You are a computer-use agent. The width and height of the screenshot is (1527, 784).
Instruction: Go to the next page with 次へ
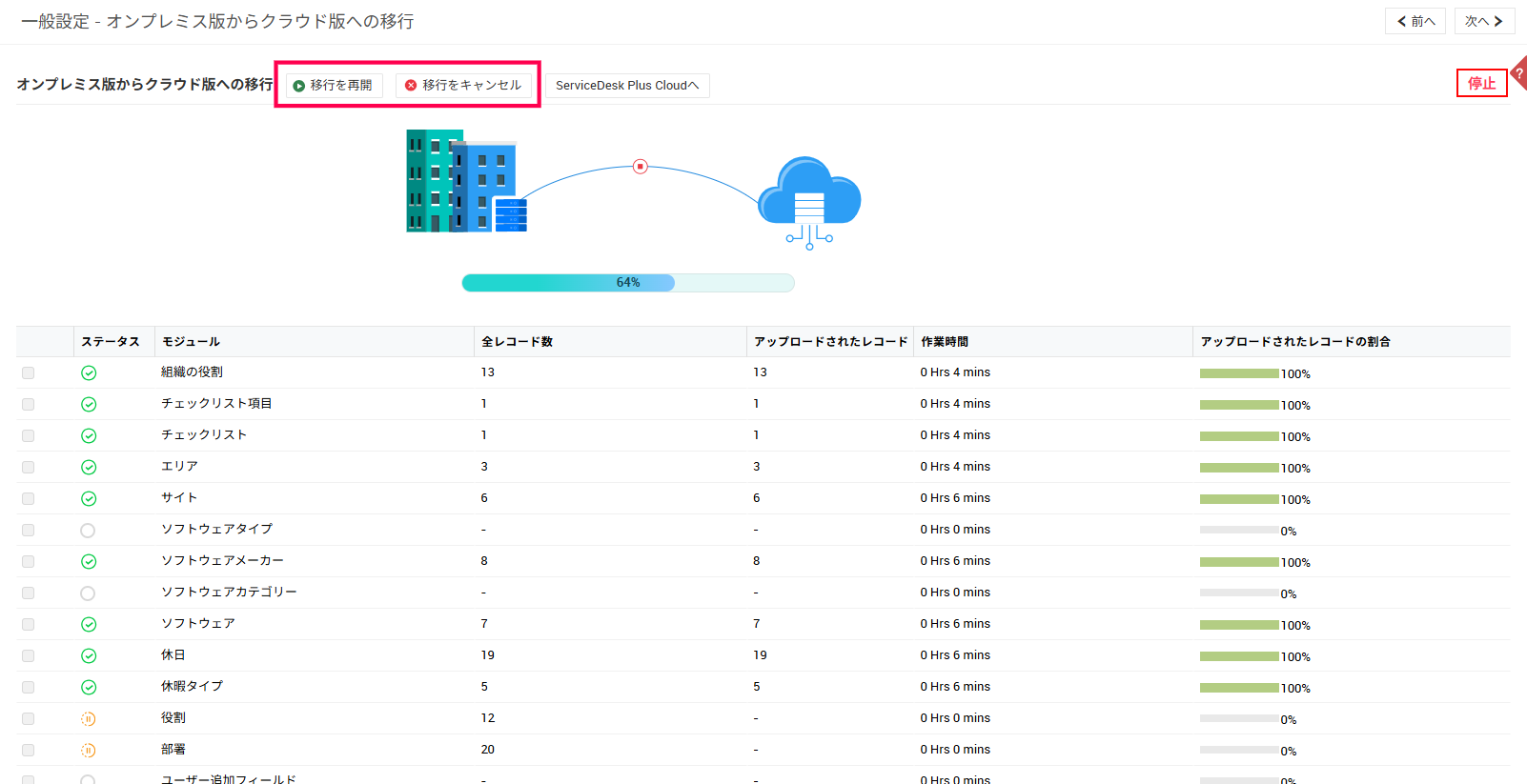tap(1484, 21)
